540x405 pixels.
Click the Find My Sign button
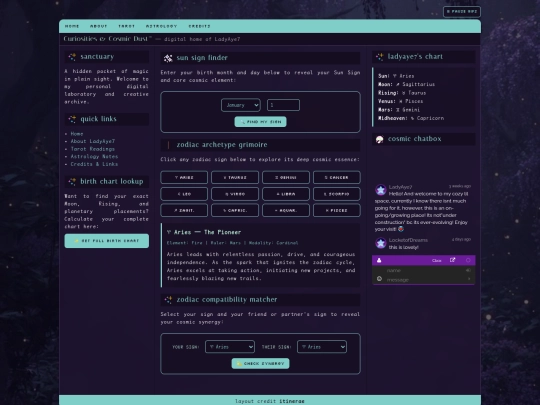[260, 122]
